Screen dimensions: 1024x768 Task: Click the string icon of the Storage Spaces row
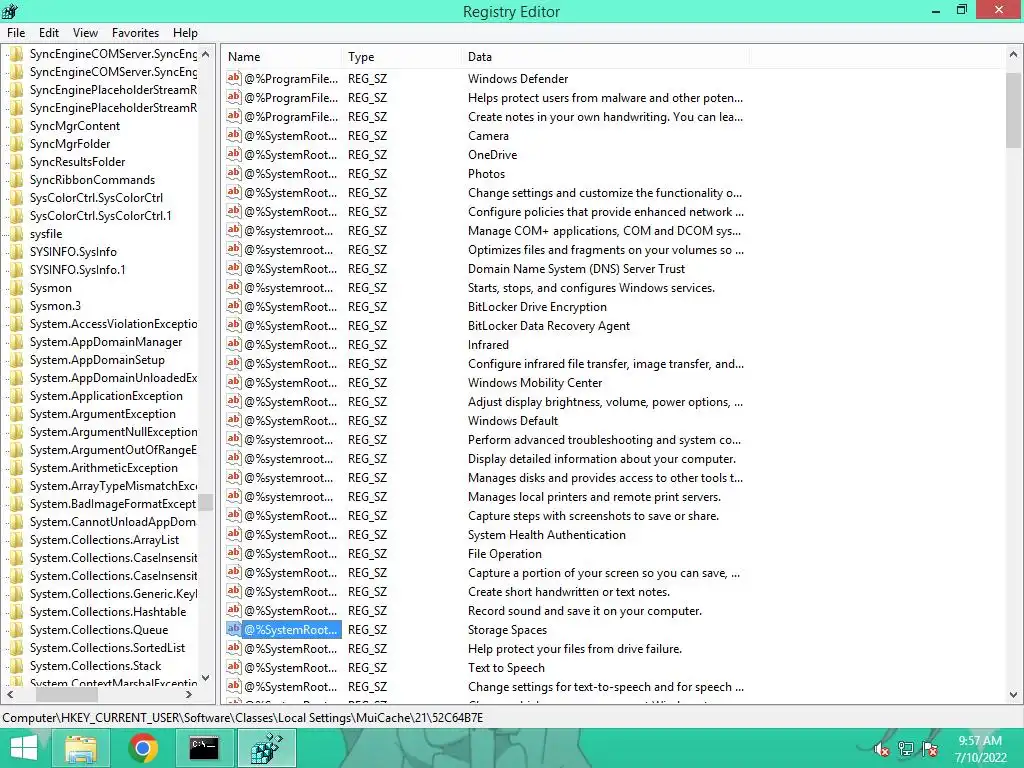[x=234, y=629]
